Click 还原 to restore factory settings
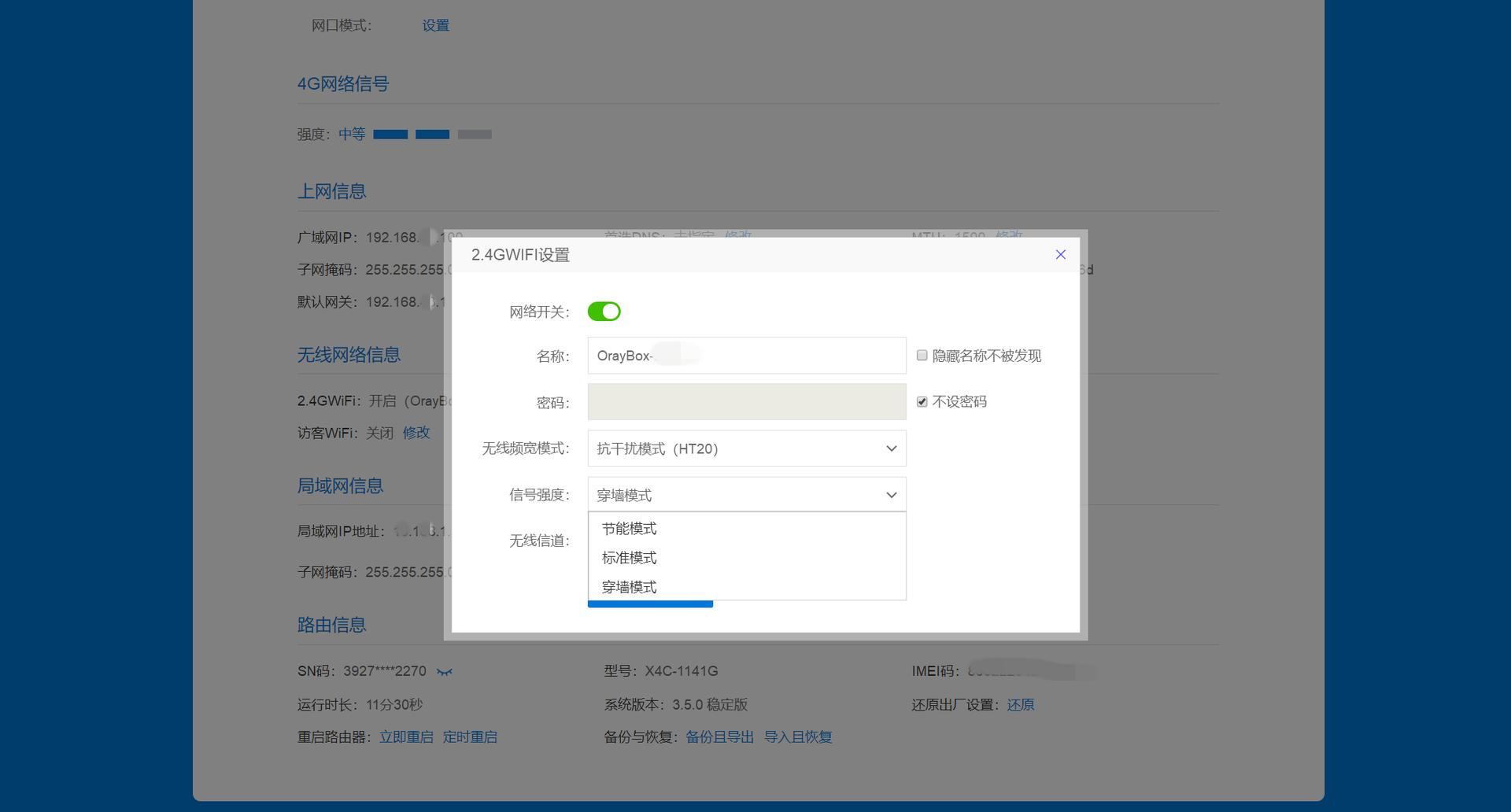Screen dimensions: 1511x812 coord(1021,704)
